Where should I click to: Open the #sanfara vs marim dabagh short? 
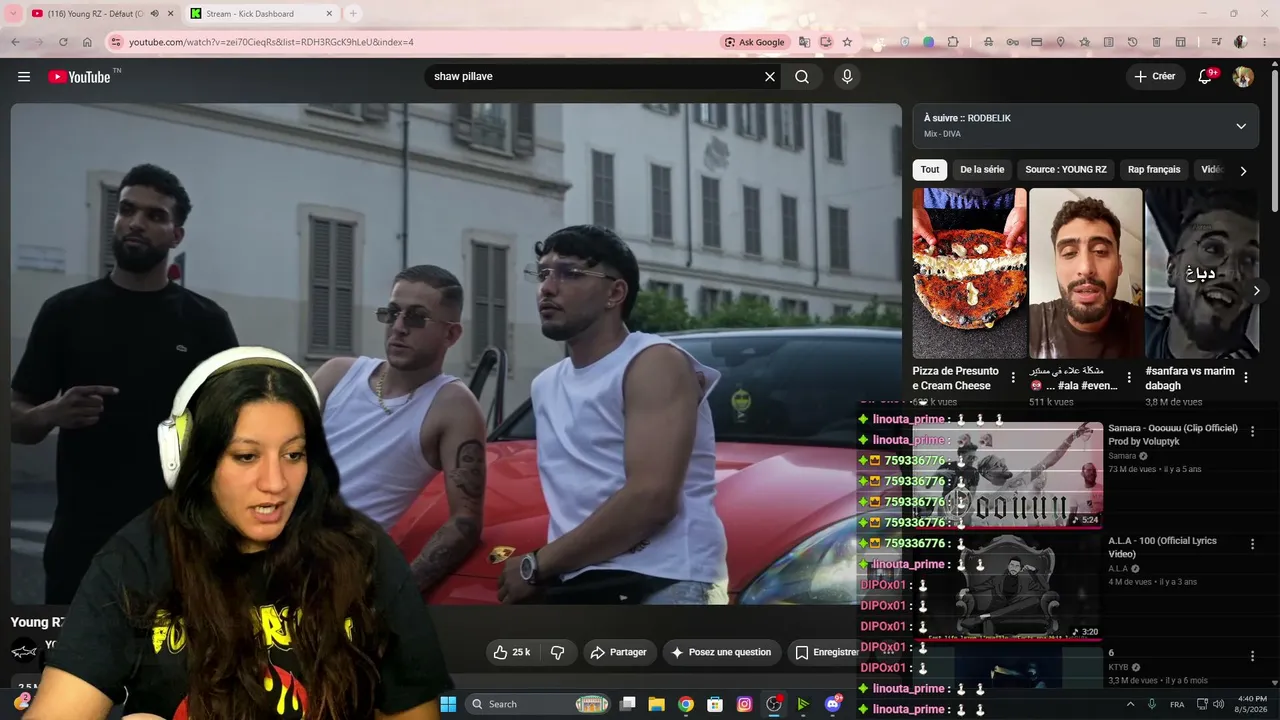(x=1201, y=274)
